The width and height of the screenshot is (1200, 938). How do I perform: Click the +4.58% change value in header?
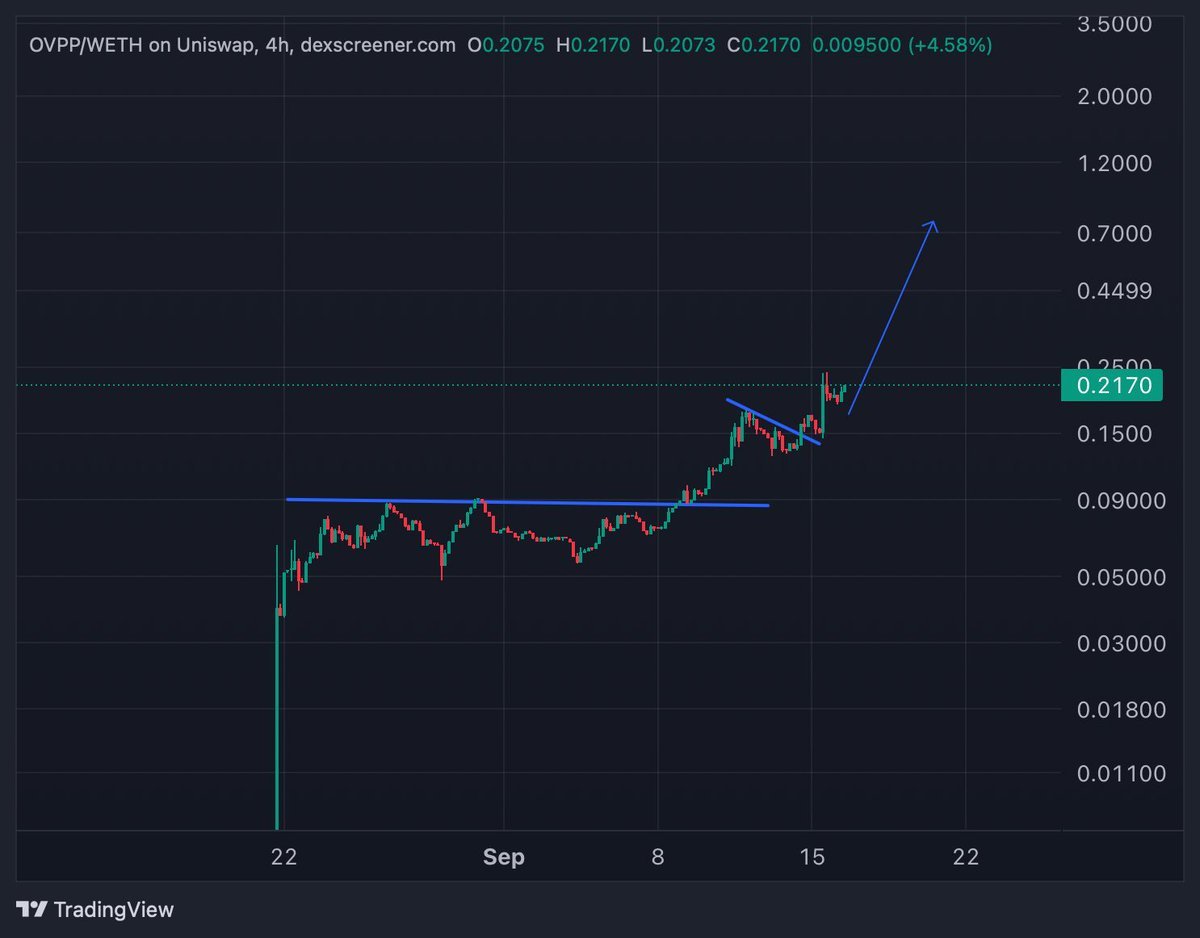[950, 45]
